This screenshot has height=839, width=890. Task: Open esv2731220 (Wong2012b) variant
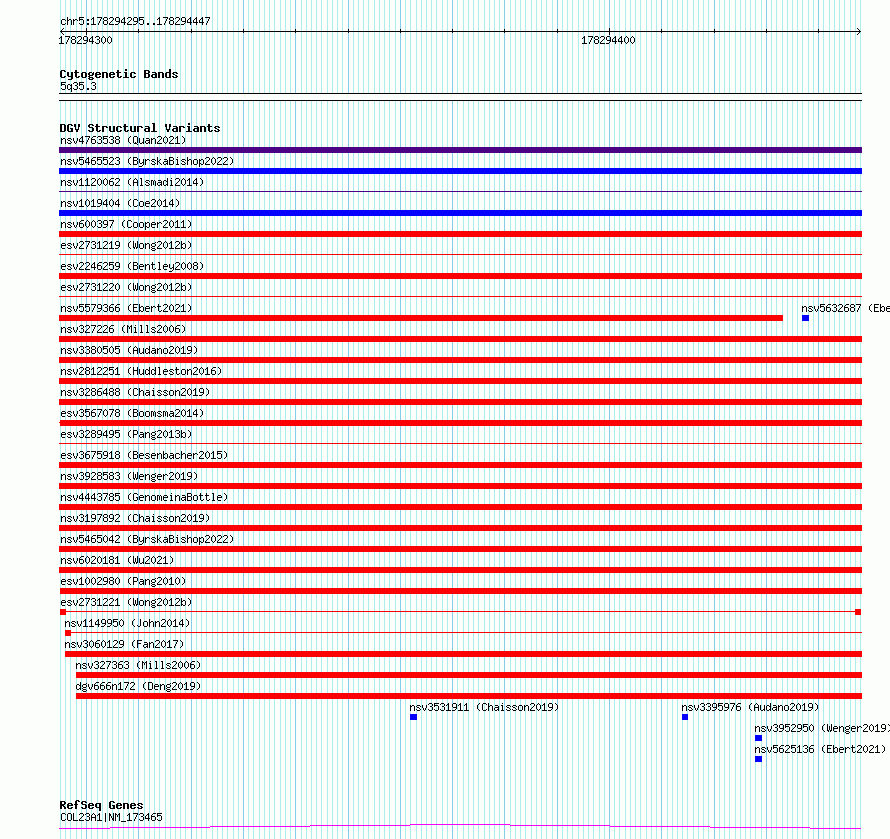point(126,287)
